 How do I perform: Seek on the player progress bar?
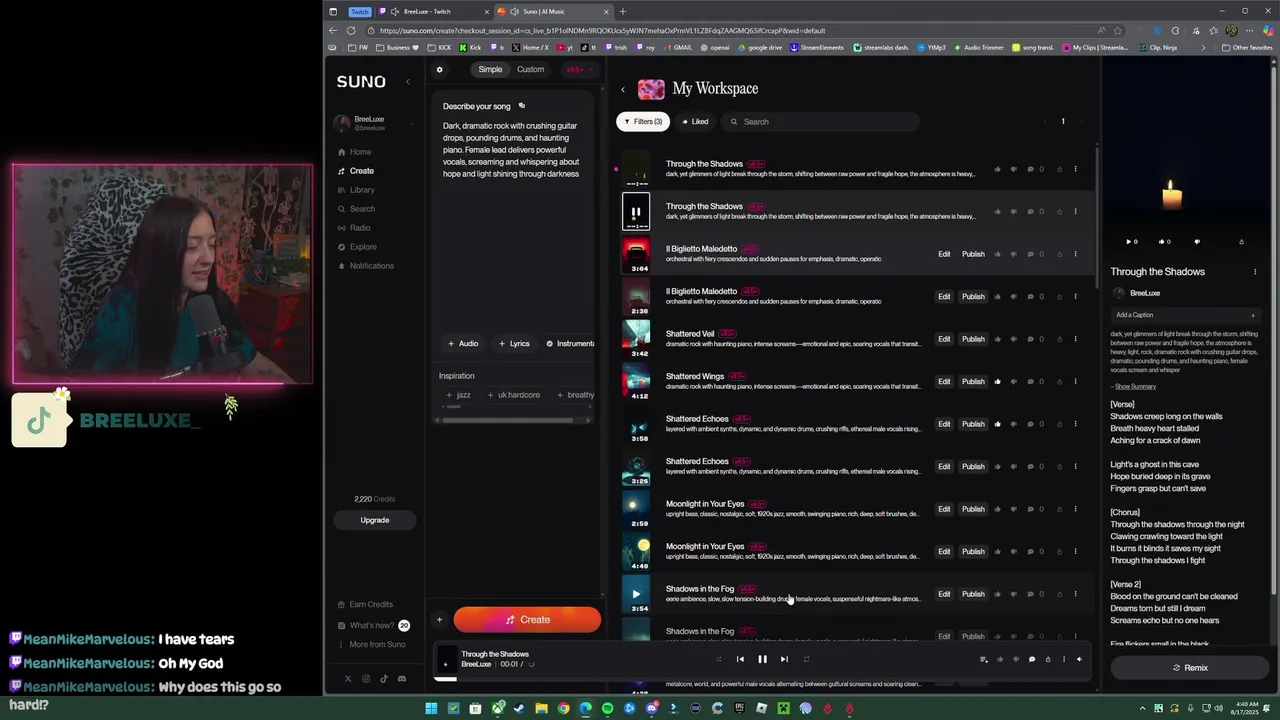tap(763, 679)
